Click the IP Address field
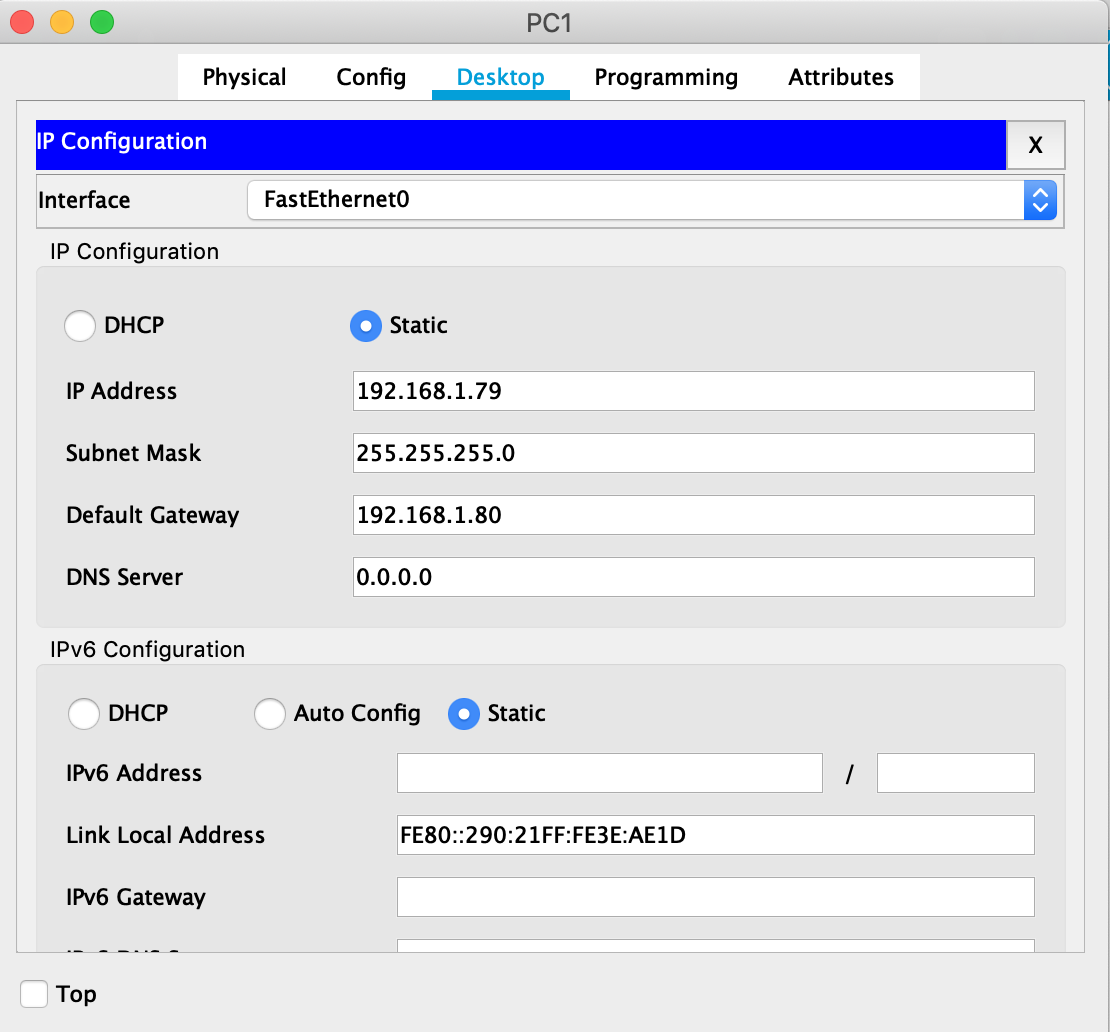This screenshot has width=1110, height=1032. point(693,391)
